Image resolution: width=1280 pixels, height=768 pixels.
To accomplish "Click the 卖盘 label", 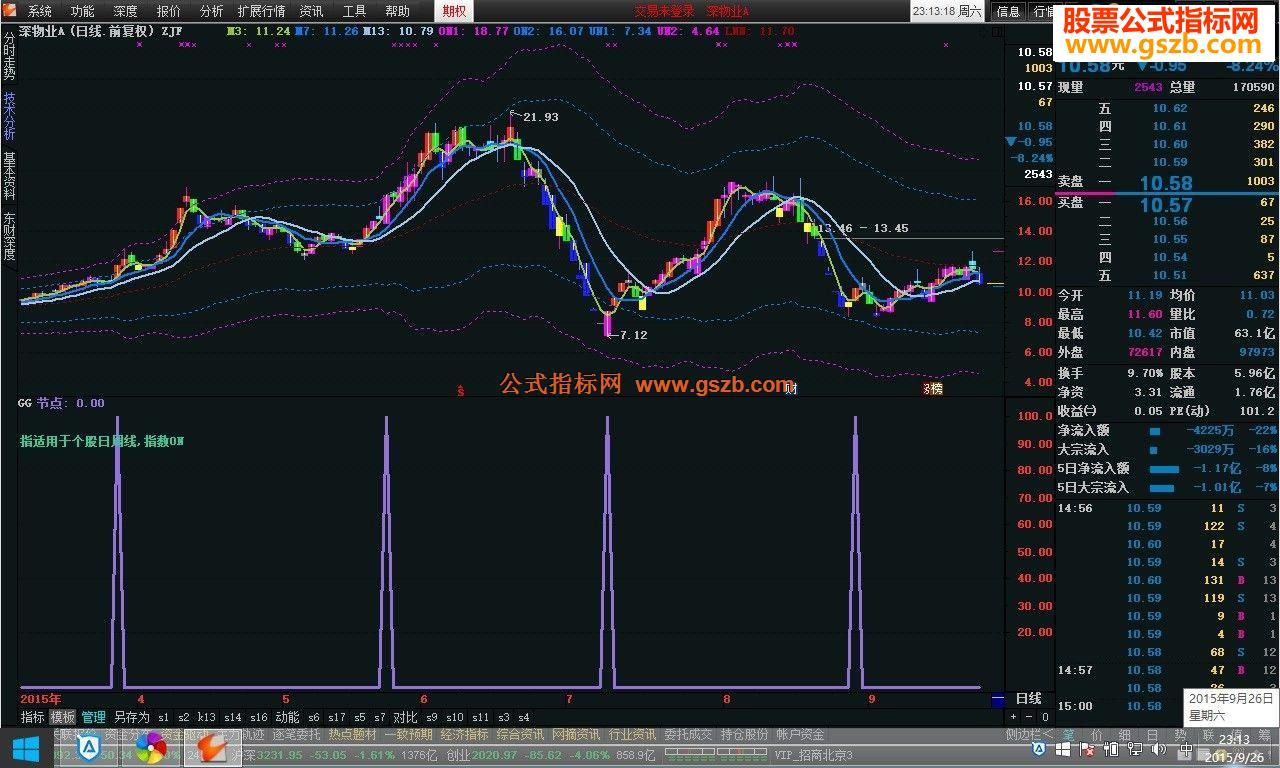I will (1070, 182).
